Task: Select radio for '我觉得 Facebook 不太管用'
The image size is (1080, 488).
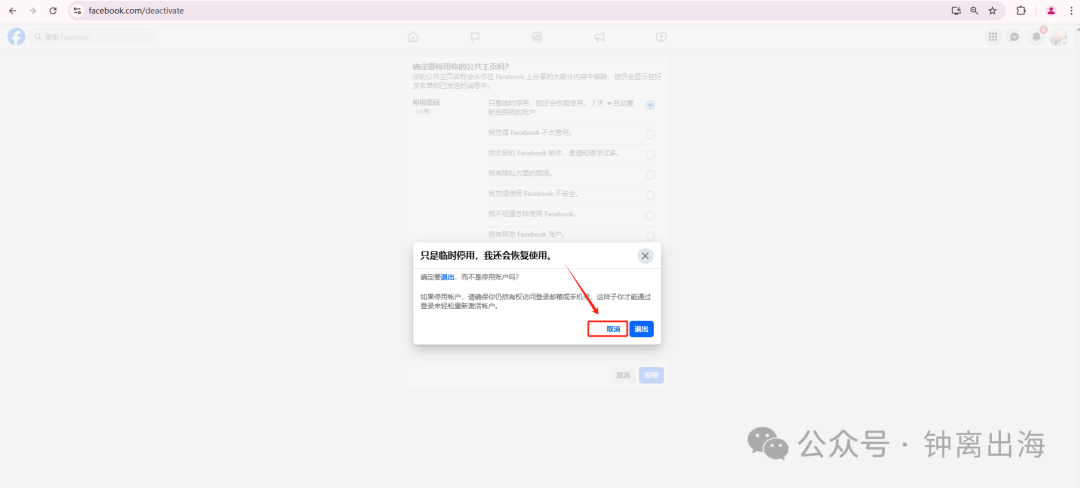Action: [650, 134]
